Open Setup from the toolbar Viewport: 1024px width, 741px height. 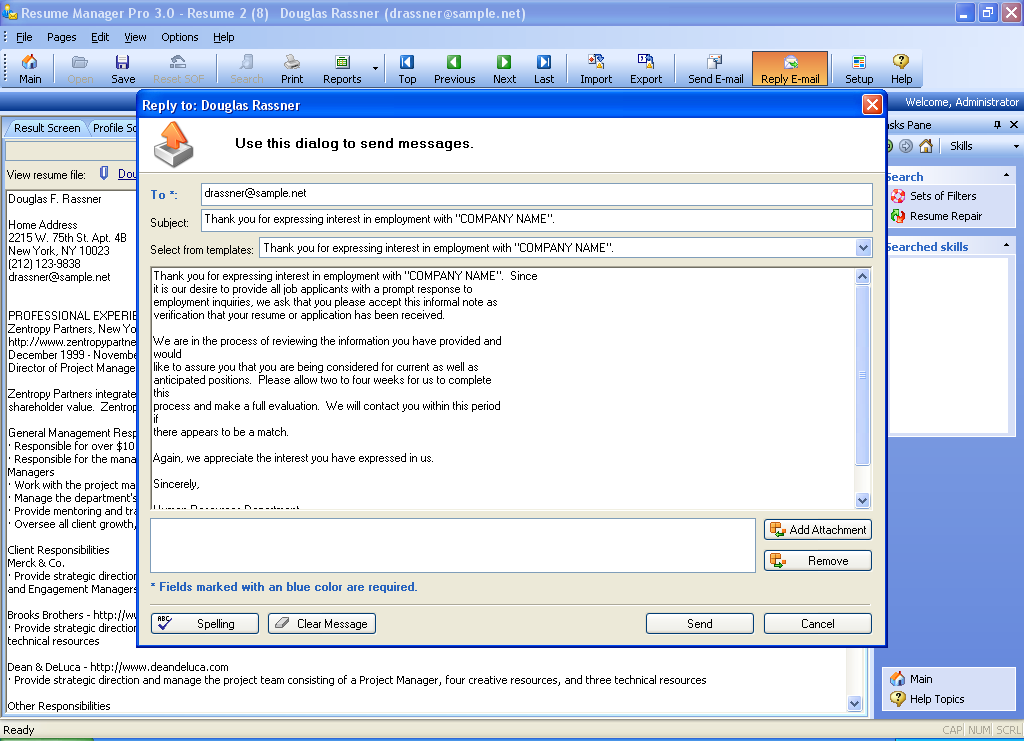coord(859,69)
